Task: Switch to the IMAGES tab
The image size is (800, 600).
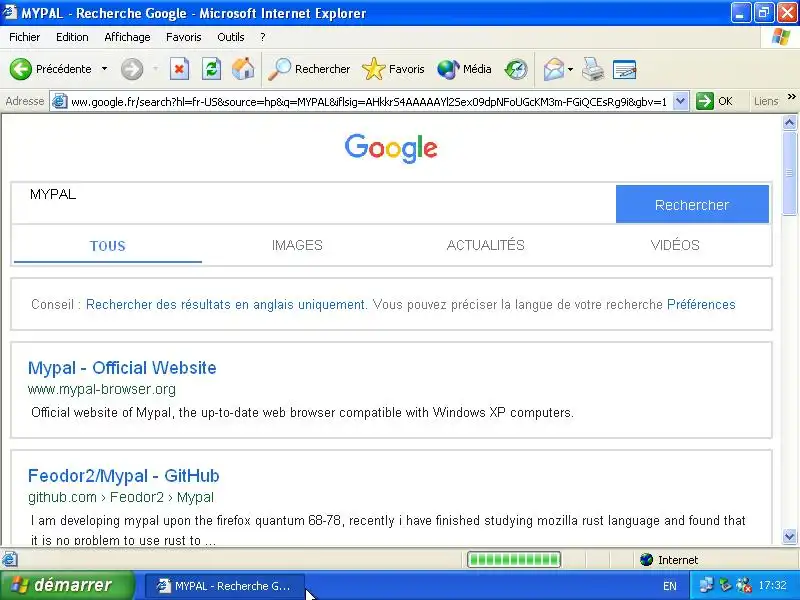Action: coord(297,245)
